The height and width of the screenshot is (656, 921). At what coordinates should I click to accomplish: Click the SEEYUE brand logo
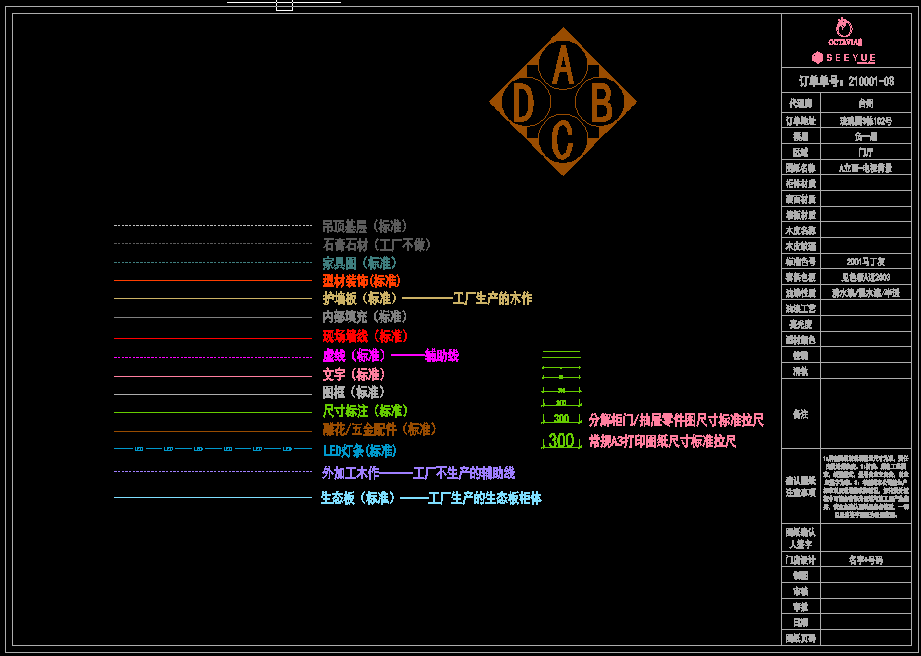845,58
